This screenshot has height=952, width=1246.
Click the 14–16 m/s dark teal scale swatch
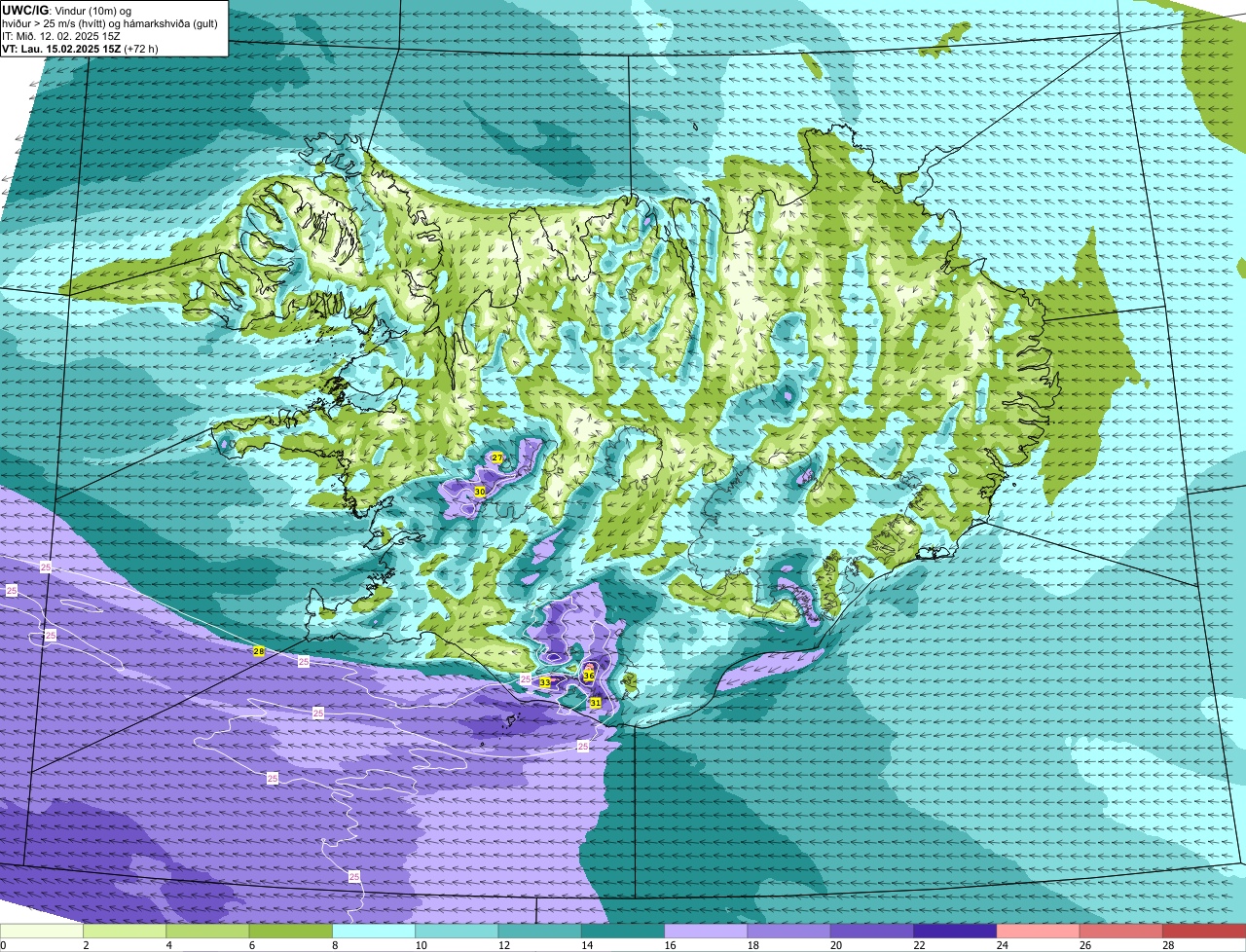[623, 931]
